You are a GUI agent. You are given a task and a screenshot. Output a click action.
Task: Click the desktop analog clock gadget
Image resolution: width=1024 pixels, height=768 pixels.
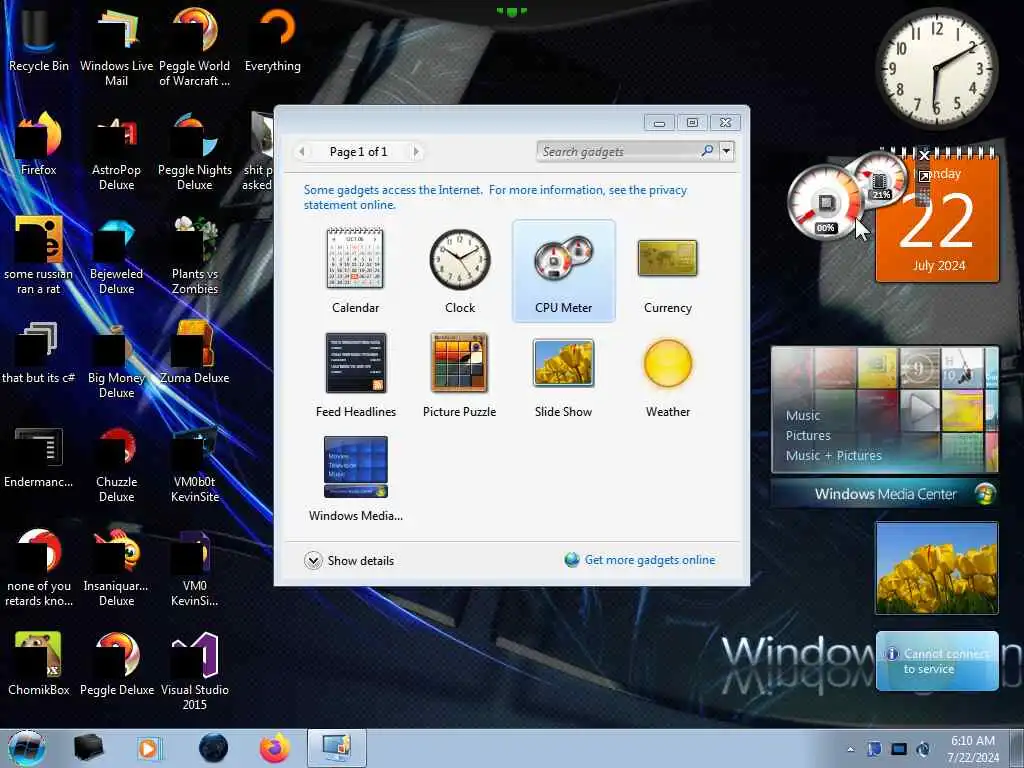[x=936, y=68]
